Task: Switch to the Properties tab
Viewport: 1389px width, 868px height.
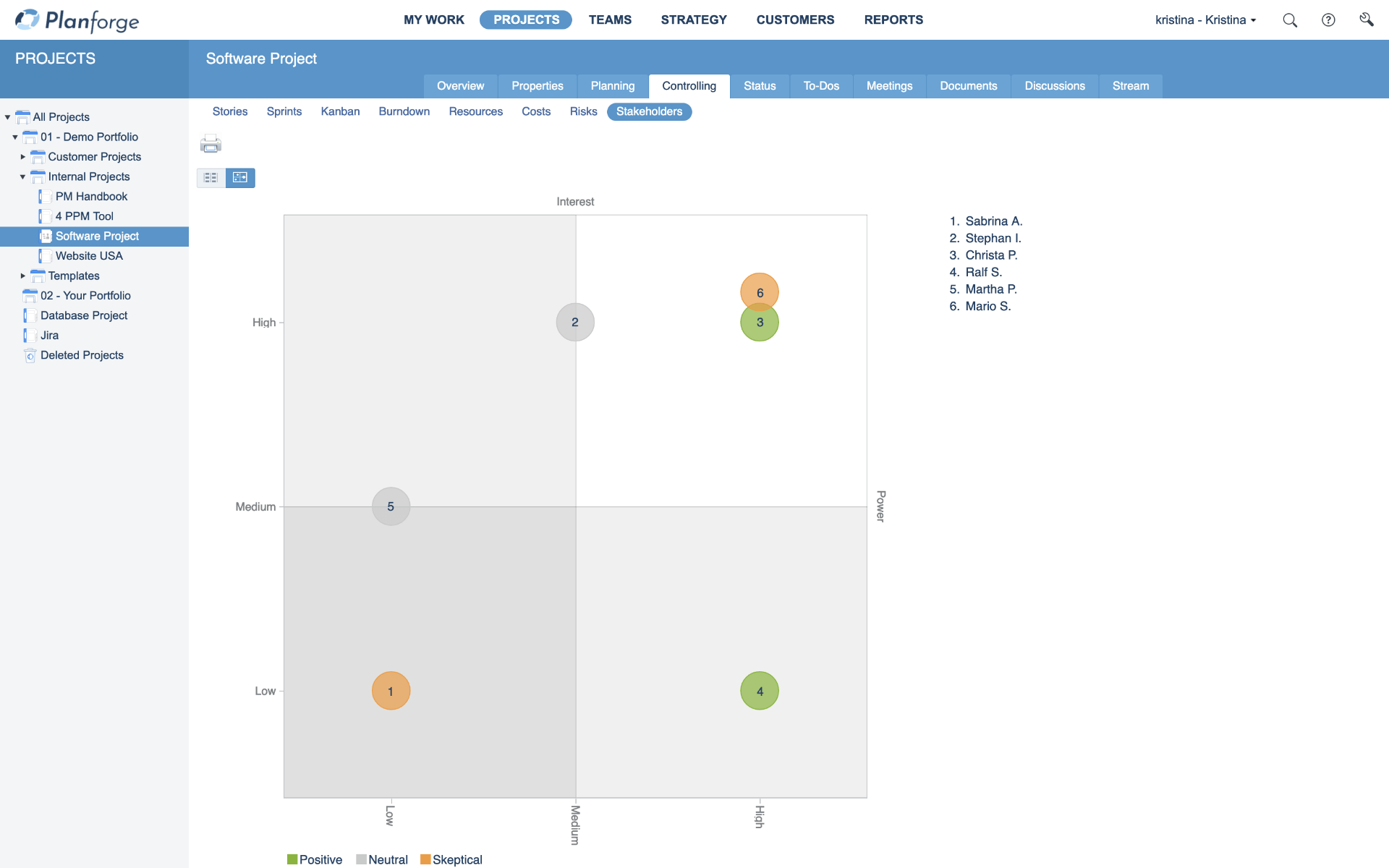Action: [x=537, y=86]
